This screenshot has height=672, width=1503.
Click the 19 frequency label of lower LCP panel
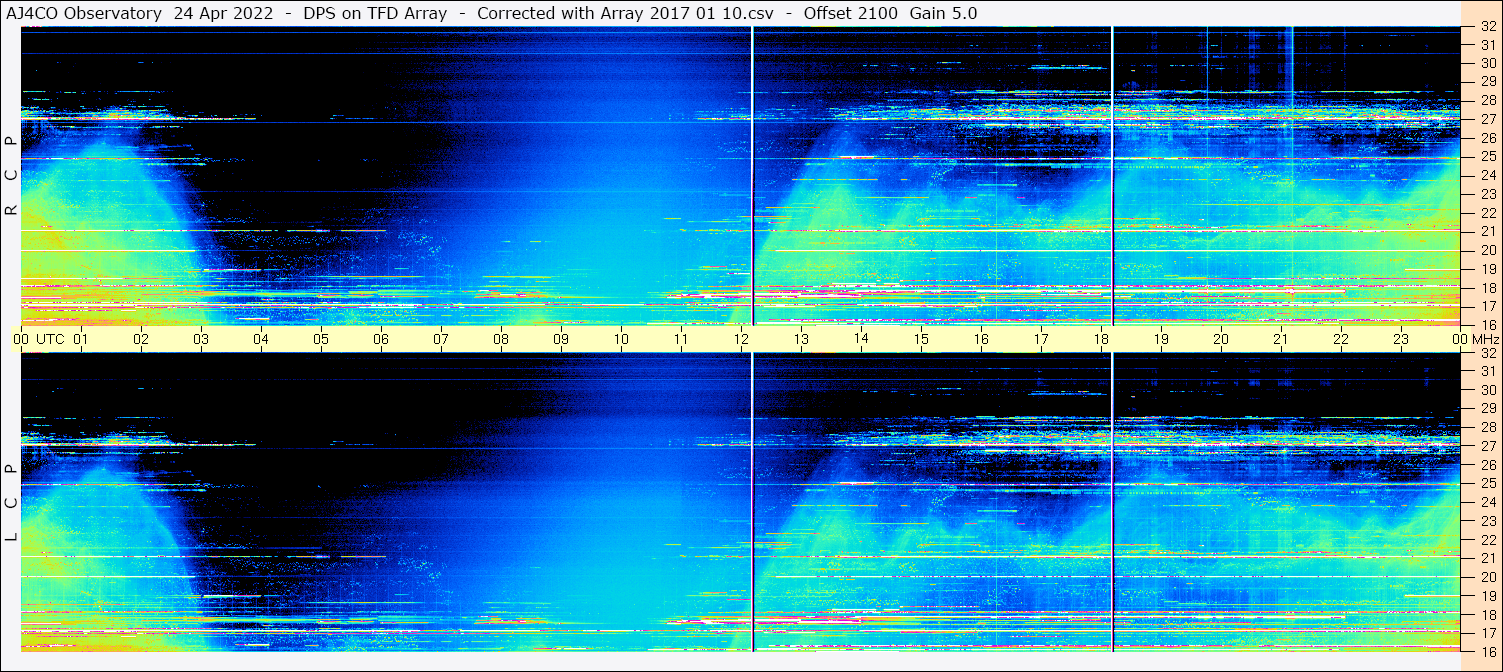click(1488, 595)
